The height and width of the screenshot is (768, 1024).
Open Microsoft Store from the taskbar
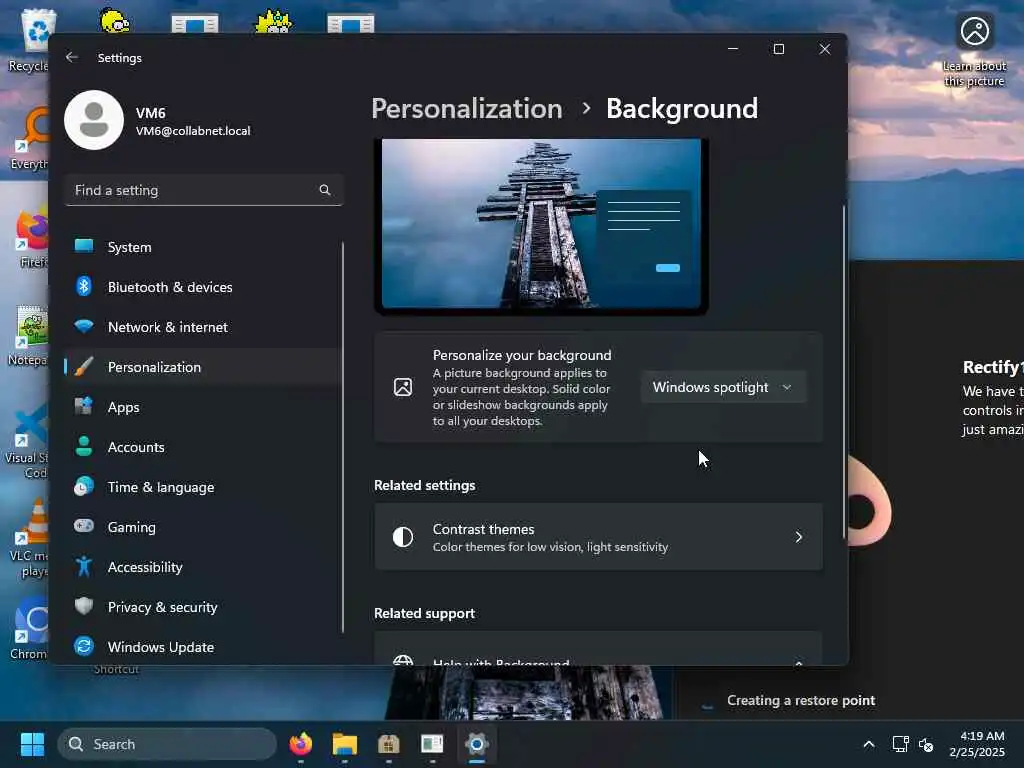[x=389, y=744]
